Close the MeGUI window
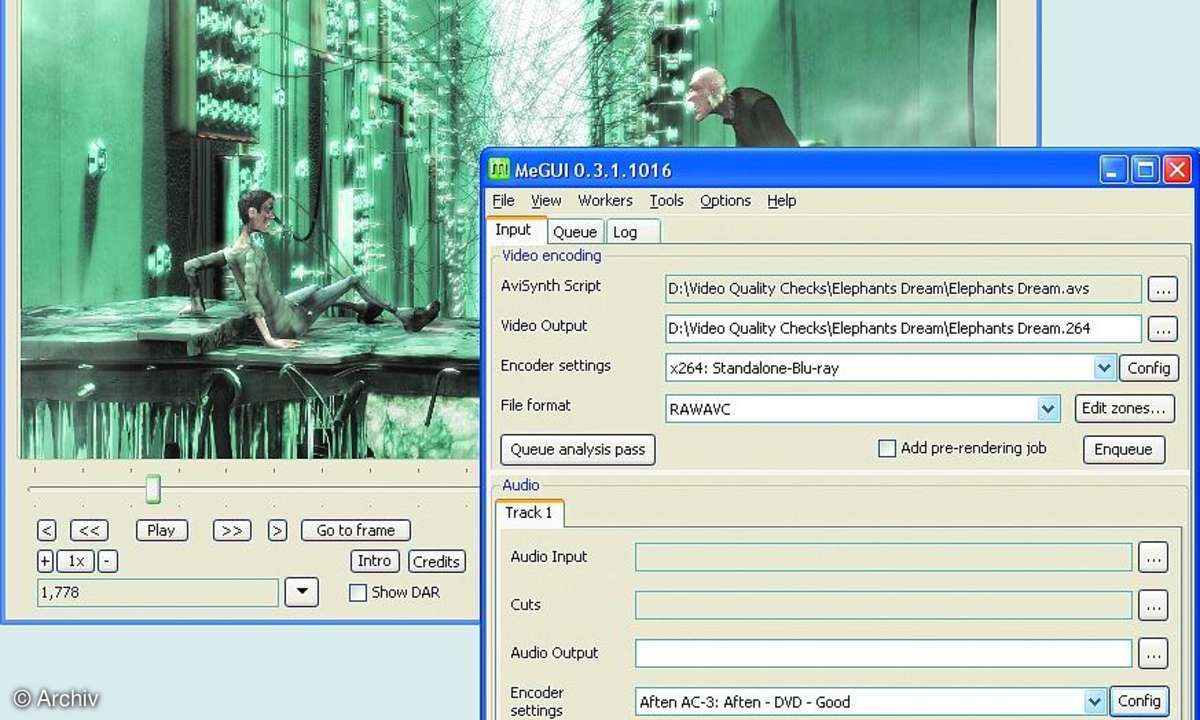Image resolution: width=1200 pixels, height=720 pixels. pos(1177,169)
